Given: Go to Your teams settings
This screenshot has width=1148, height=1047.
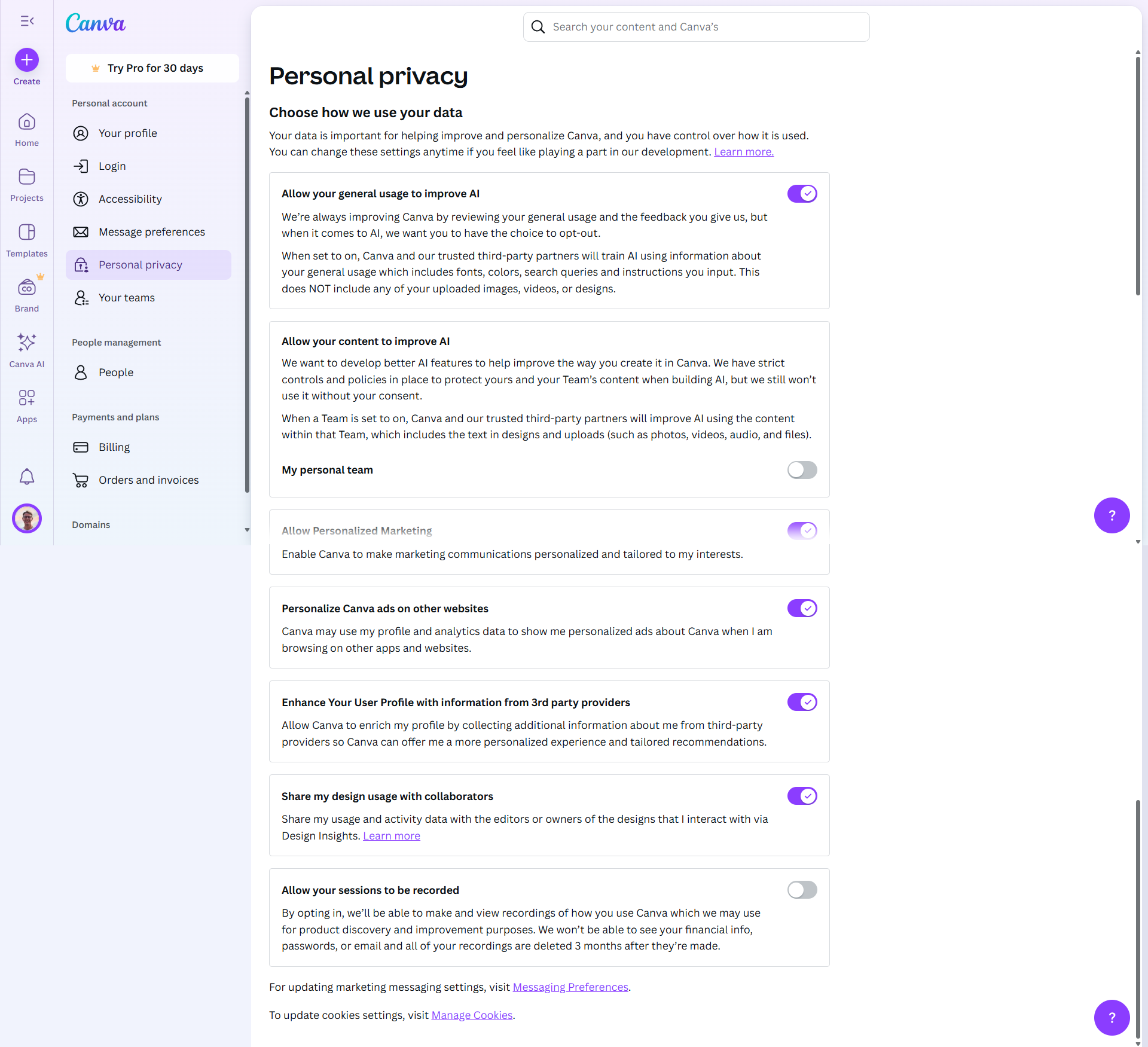Looking at the screenshot, I should coord(126,298).
